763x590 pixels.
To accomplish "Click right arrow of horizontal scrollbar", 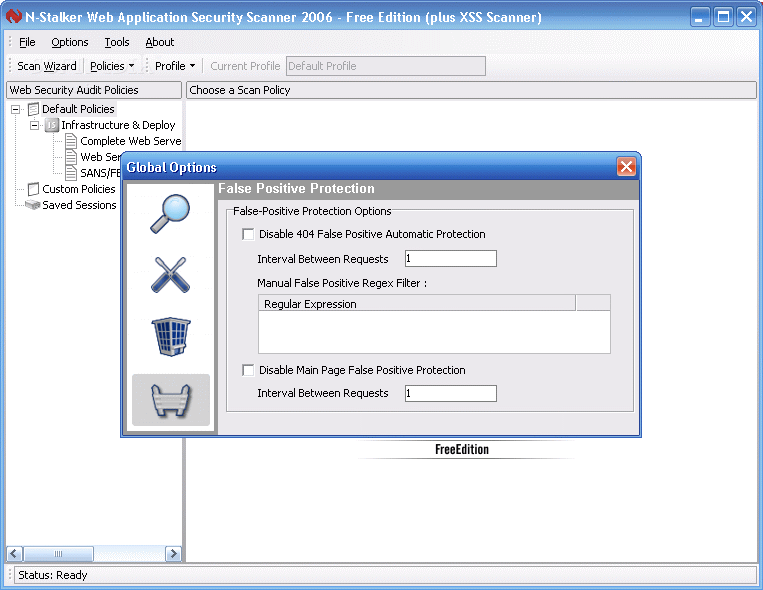I will tap(173, 553).
